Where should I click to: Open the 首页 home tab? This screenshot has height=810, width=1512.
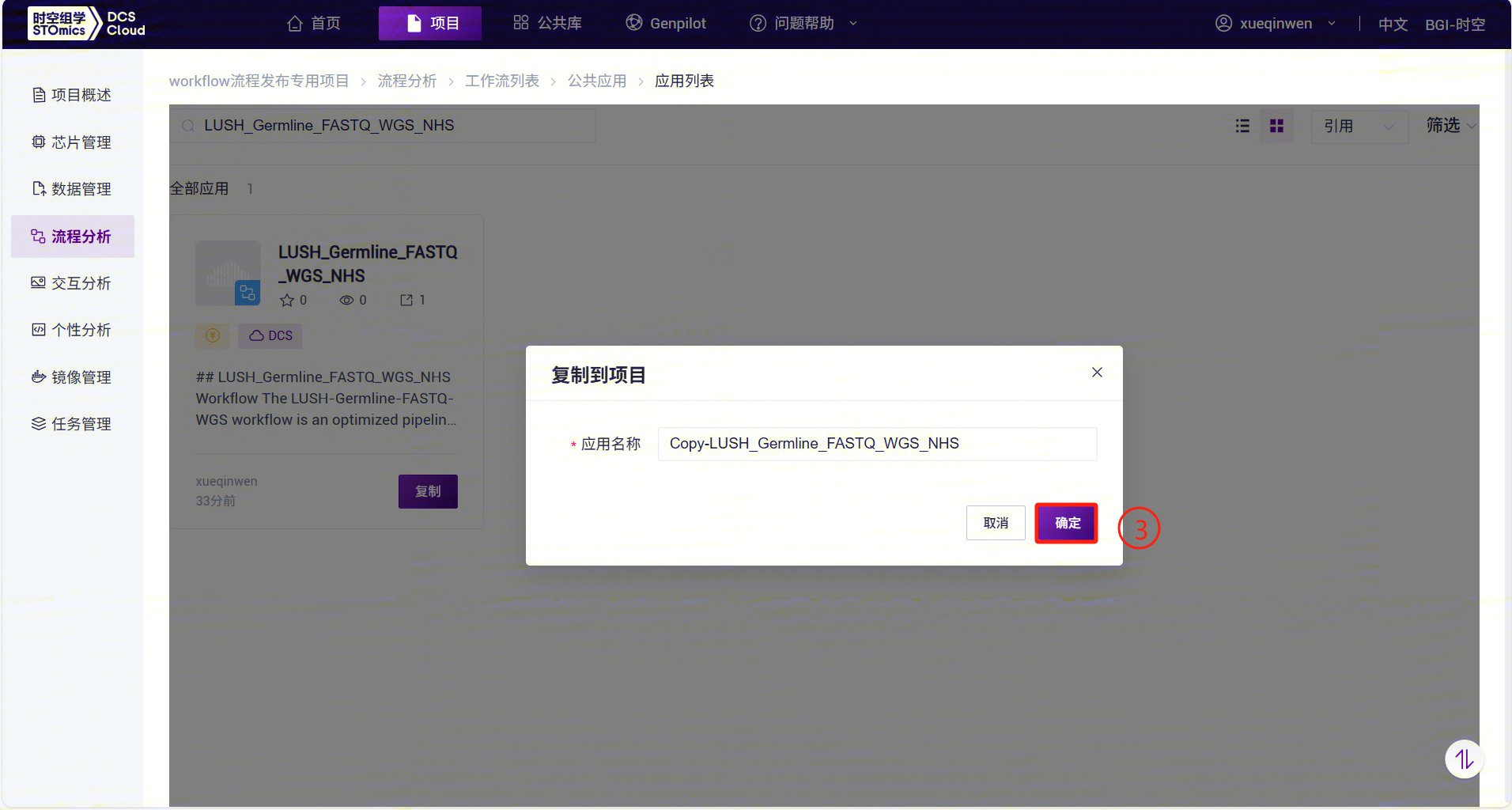coord(314,23)
